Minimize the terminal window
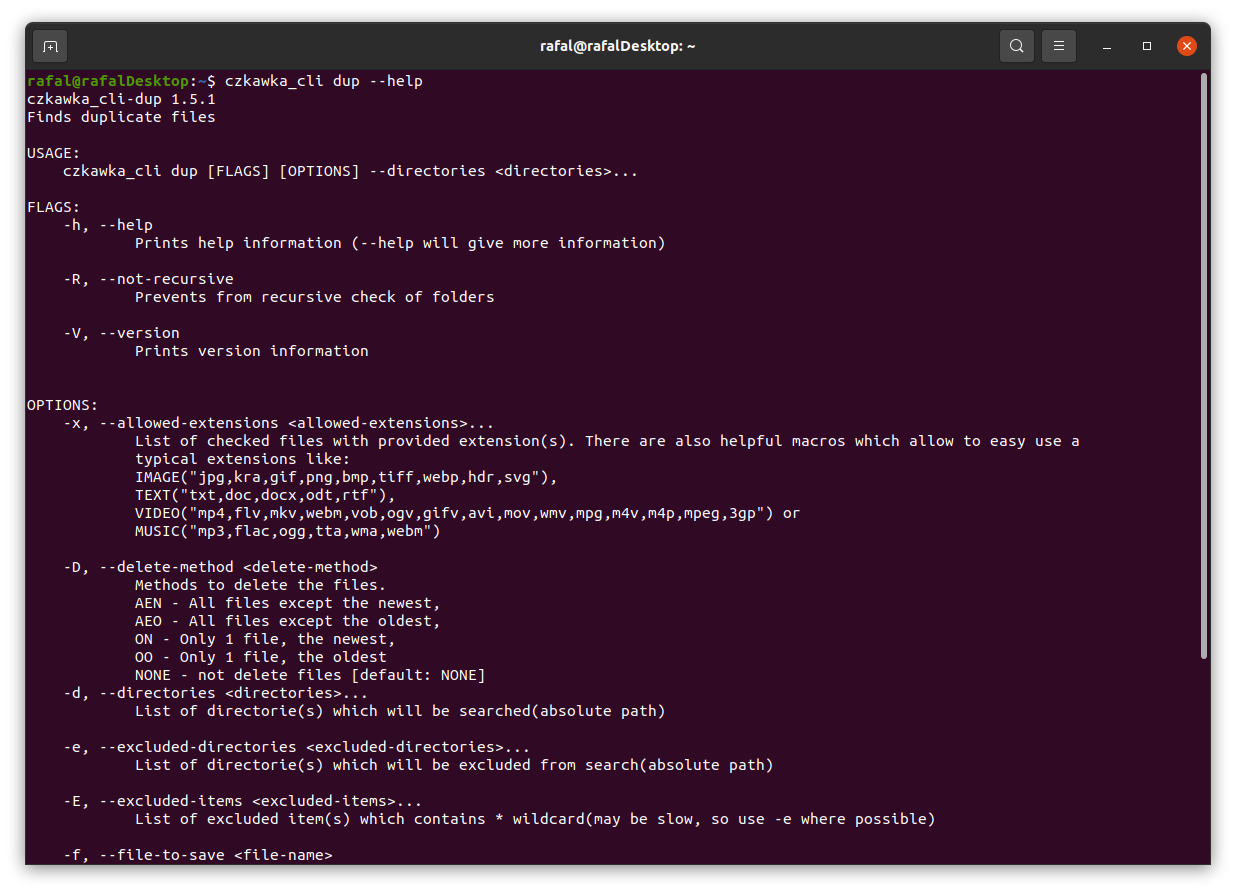 click(1107, 46)
